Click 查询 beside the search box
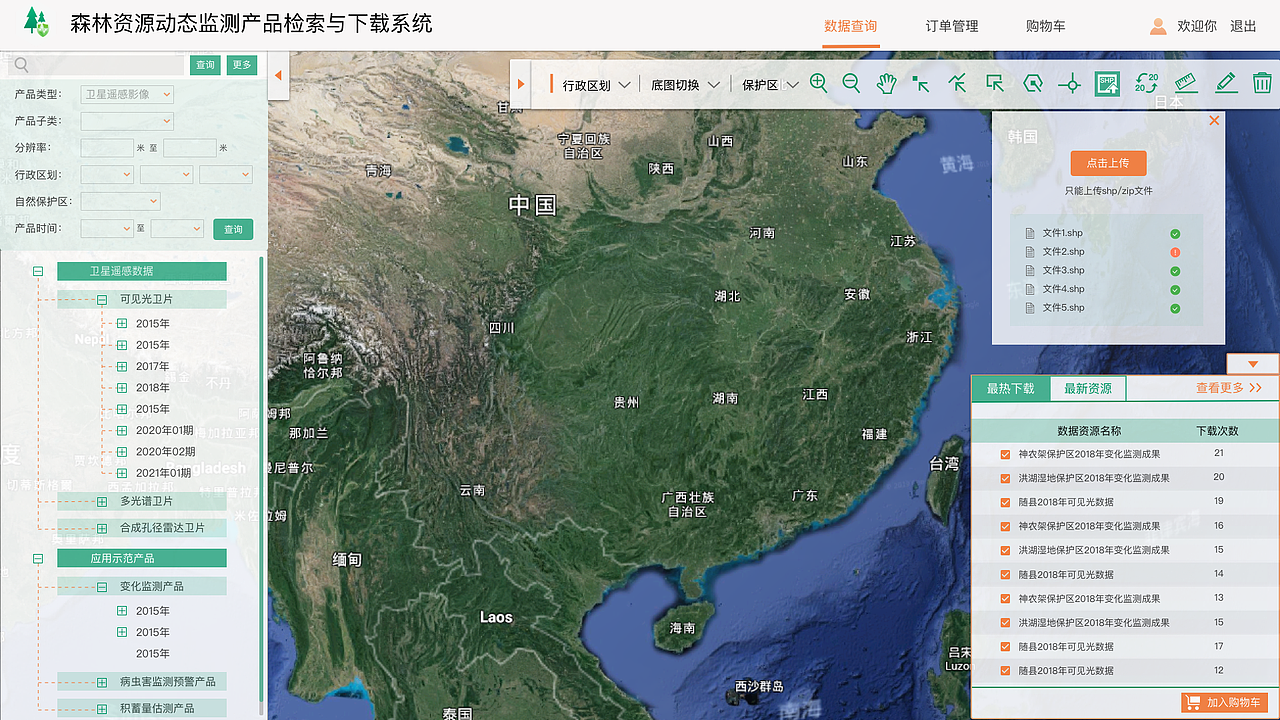Screen dimensions: 1280x720 pyautogui.click(x=206, y=65)
